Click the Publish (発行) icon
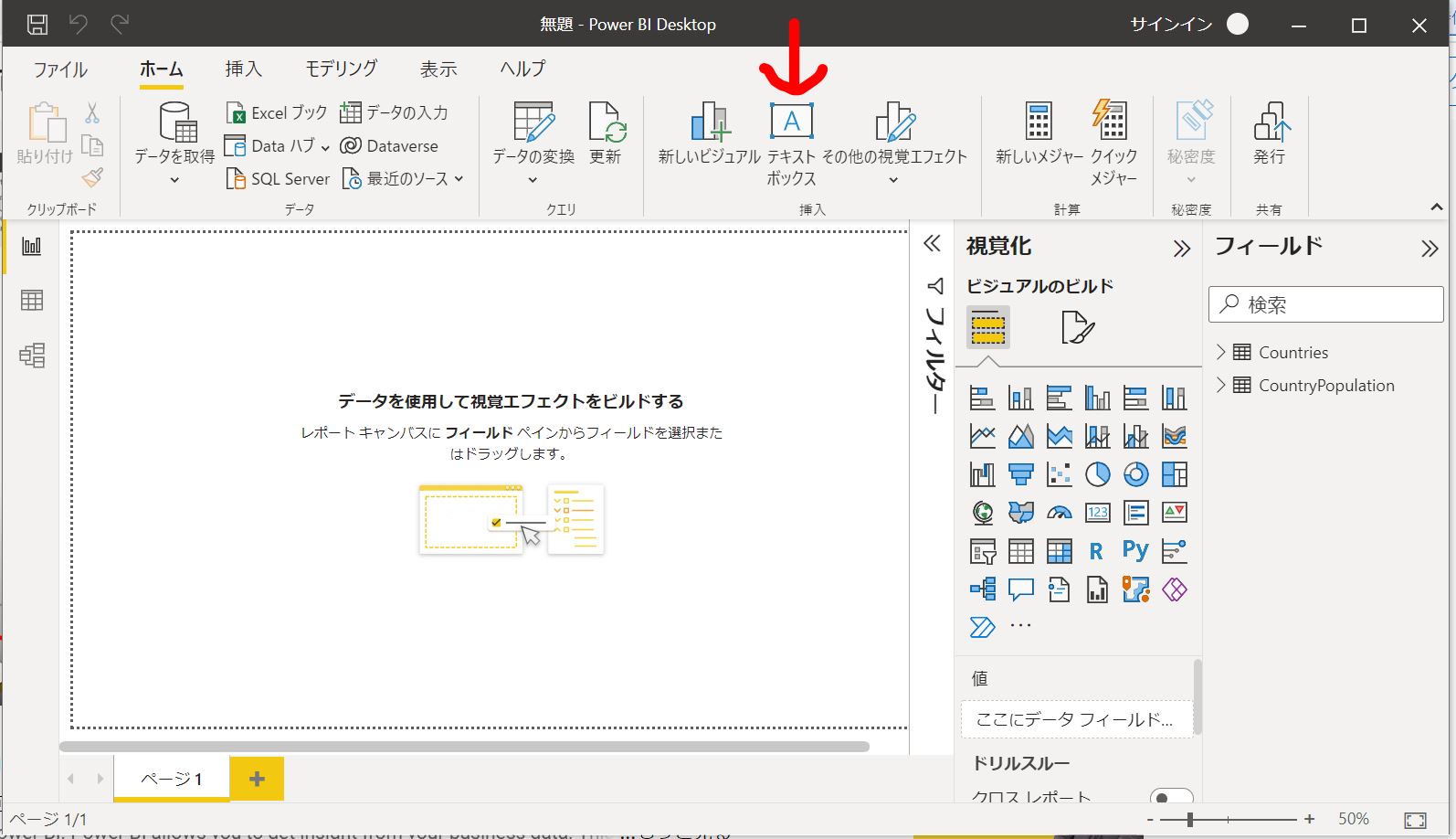This screenshot has height=839, width=1456. [1271, 121]
